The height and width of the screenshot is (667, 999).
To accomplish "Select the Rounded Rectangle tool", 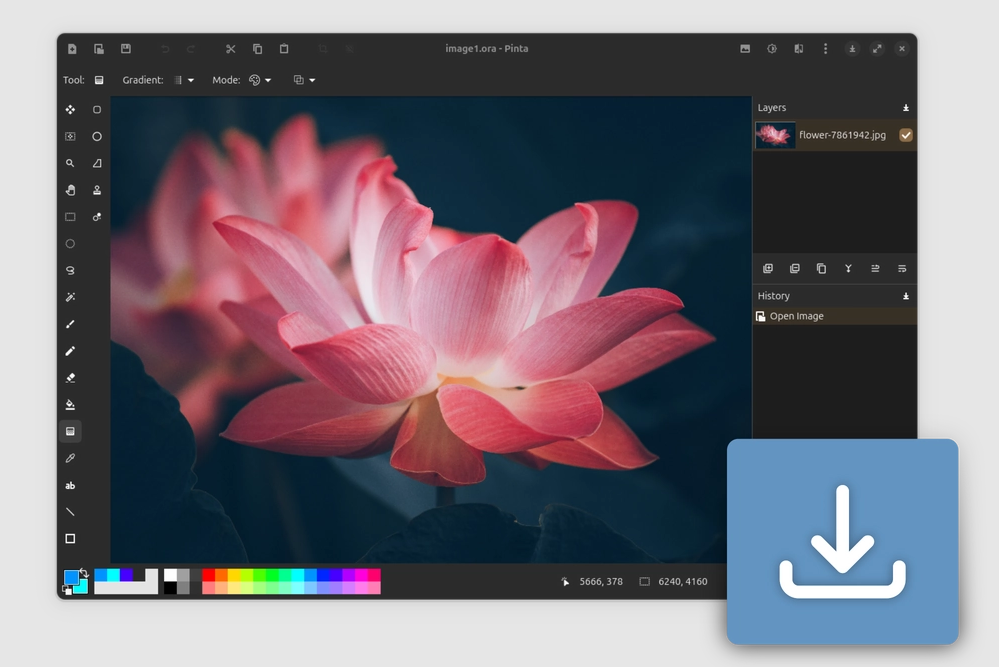I will (97, 110).
